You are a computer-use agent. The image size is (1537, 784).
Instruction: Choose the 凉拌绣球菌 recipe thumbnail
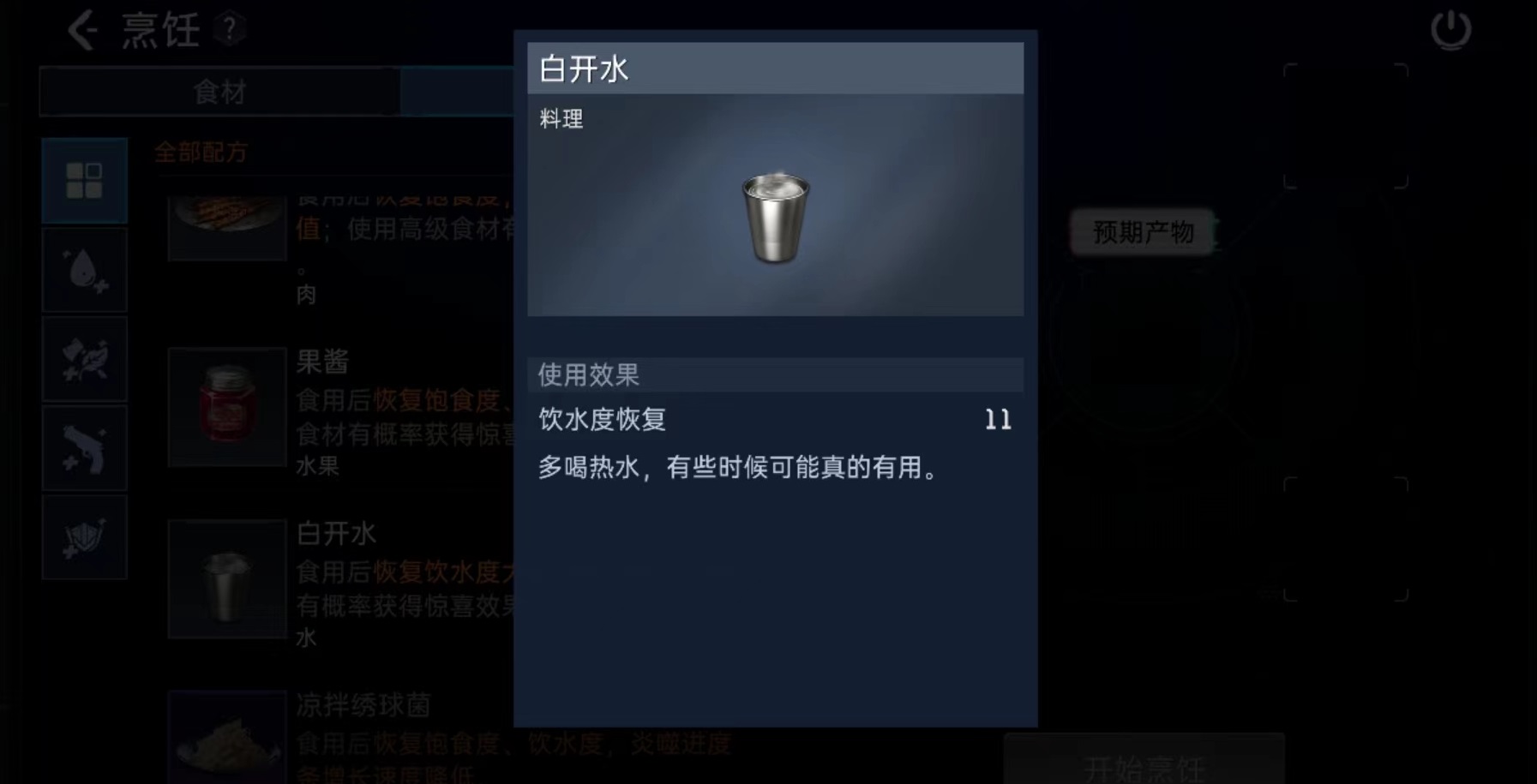coord(227,737)
